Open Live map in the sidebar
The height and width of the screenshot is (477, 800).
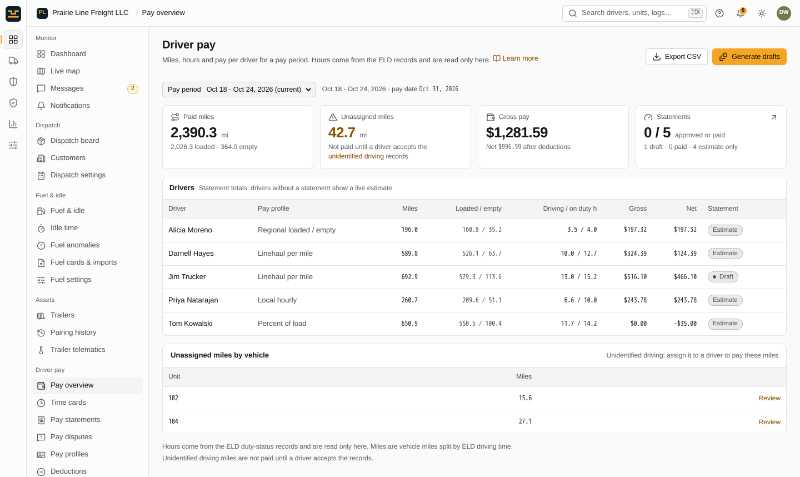(89, 71)
